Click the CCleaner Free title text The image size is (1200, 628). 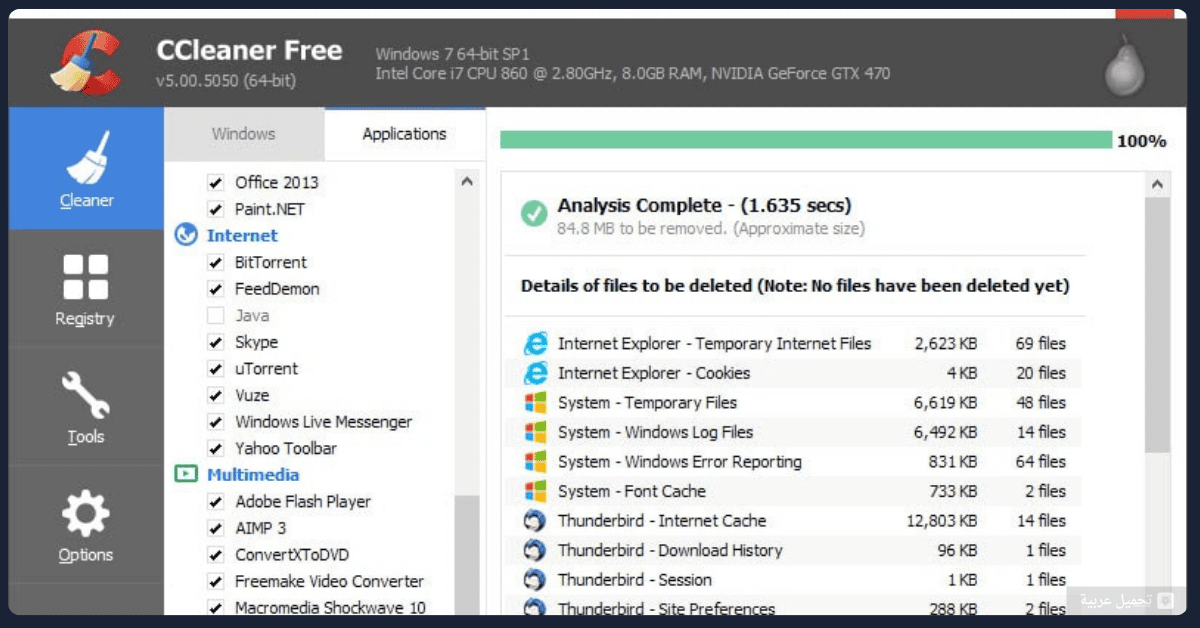tap(250, 51)
